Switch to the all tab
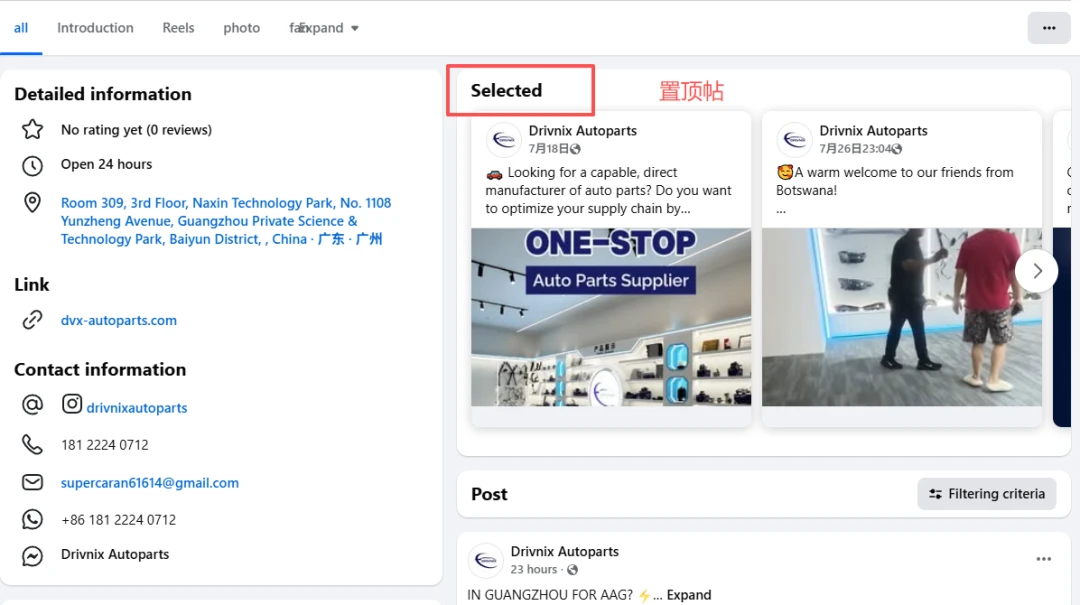Image resolution: width=1080 pixels, height=605 pixels. click(x=21, y=28)
